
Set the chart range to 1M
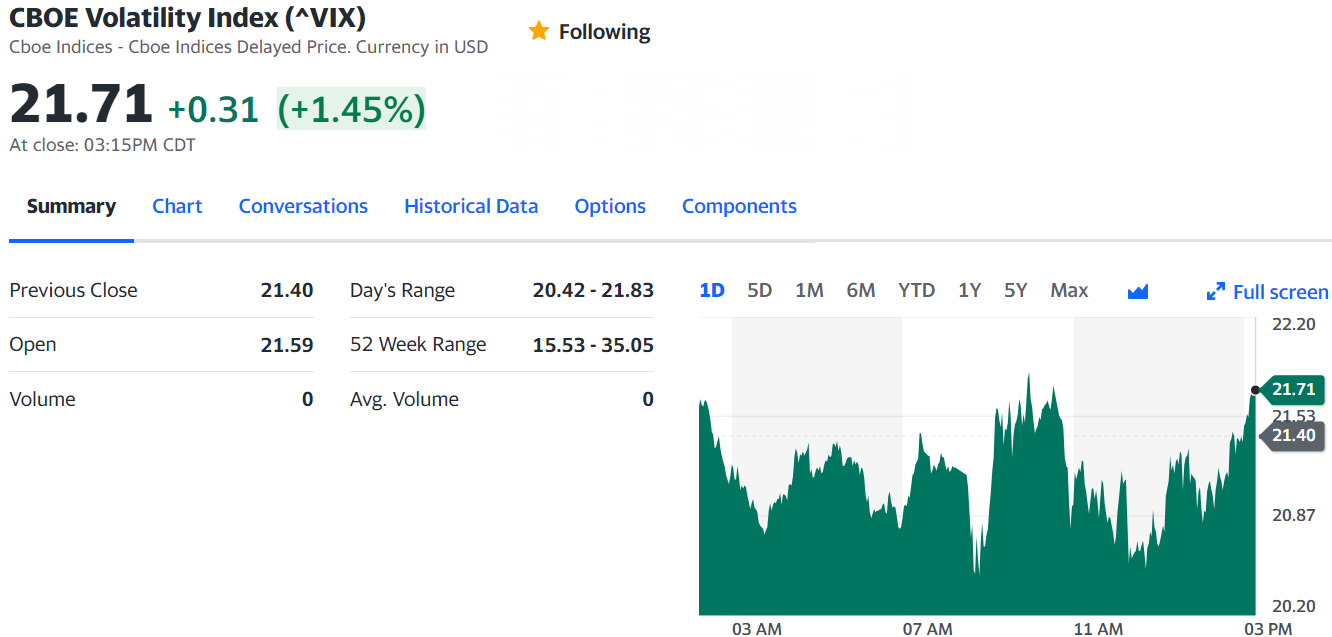809,290
